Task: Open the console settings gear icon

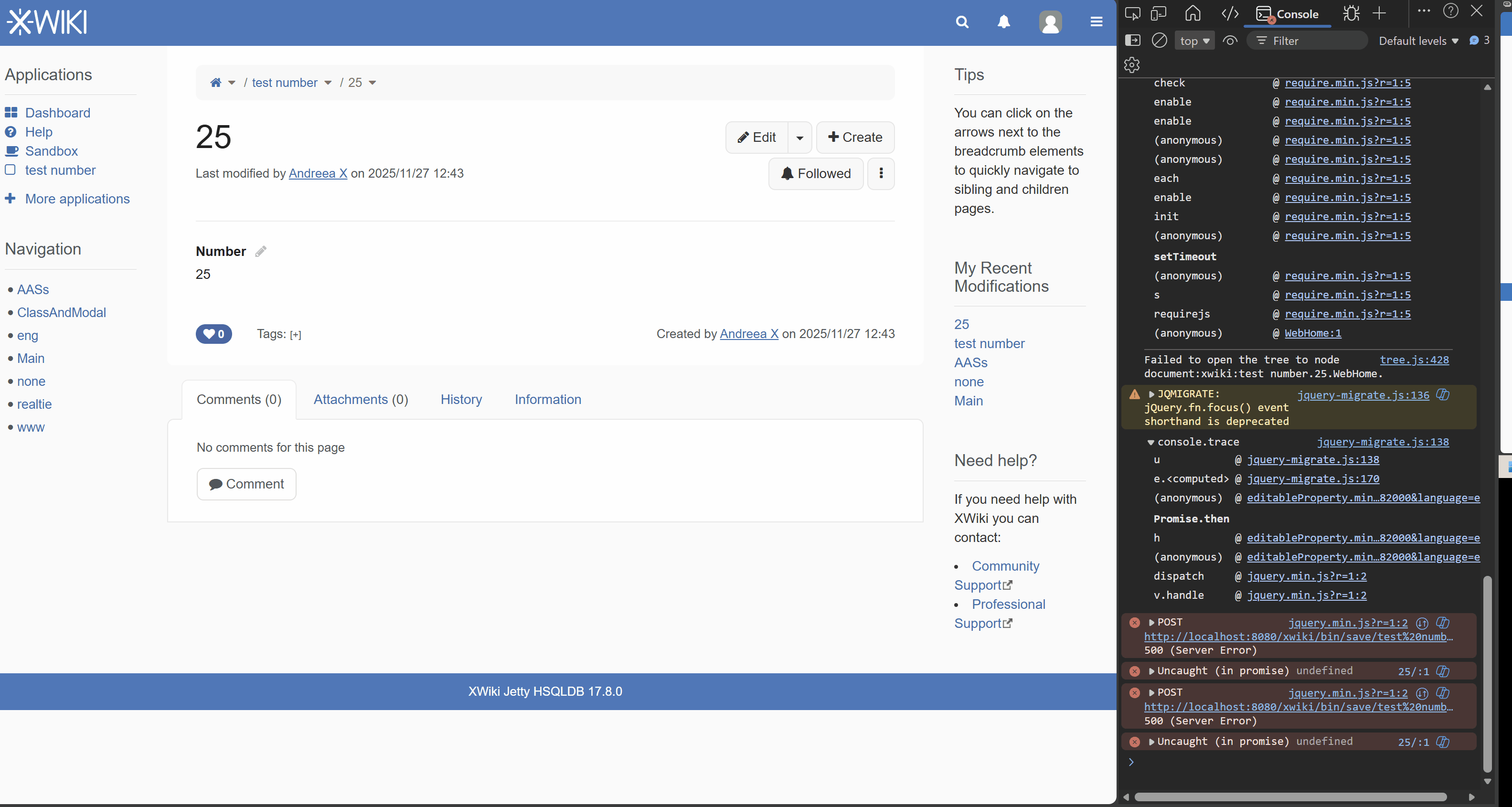Action: click(x=1132, y=64)
